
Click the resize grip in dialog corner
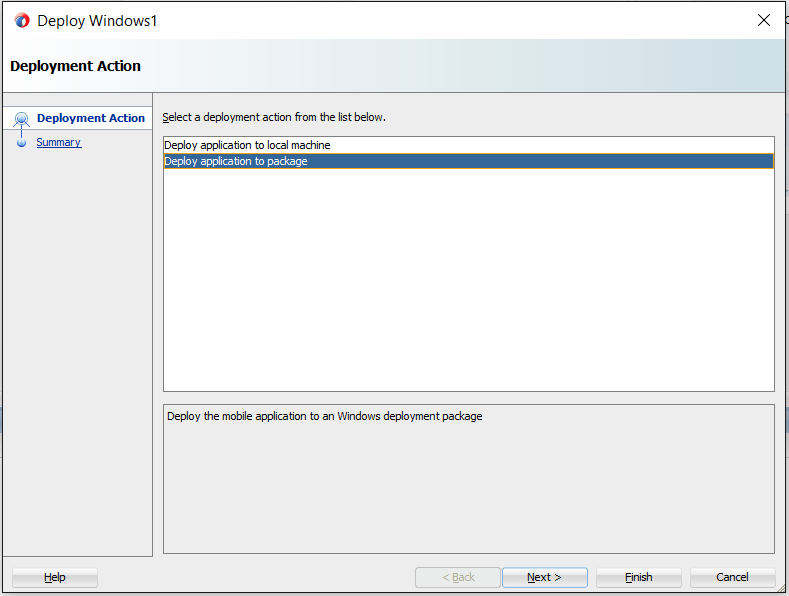(780, 588)
